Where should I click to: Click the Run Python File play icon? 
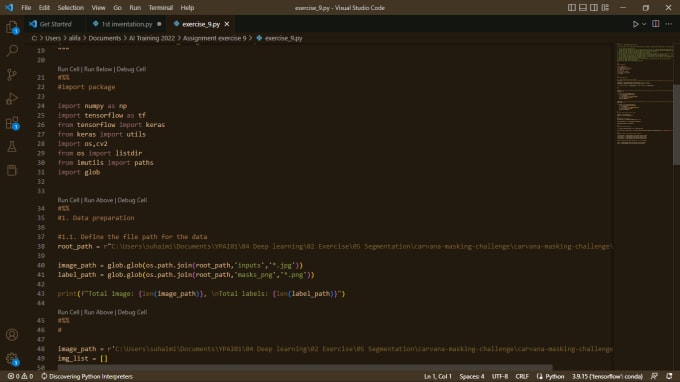point(635,24)
